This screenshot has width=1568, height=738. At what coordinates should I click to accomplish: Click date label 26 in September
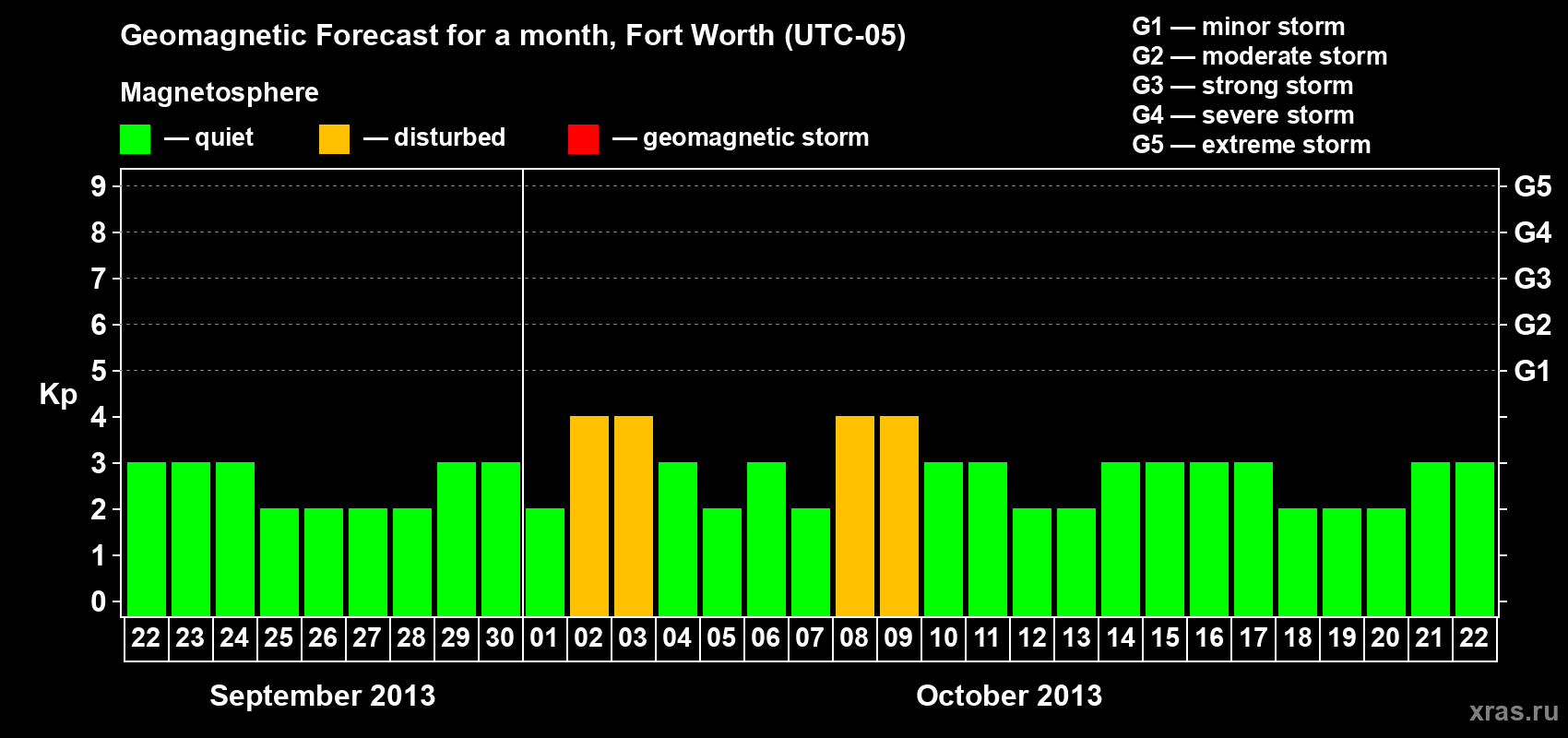[323, 638]
